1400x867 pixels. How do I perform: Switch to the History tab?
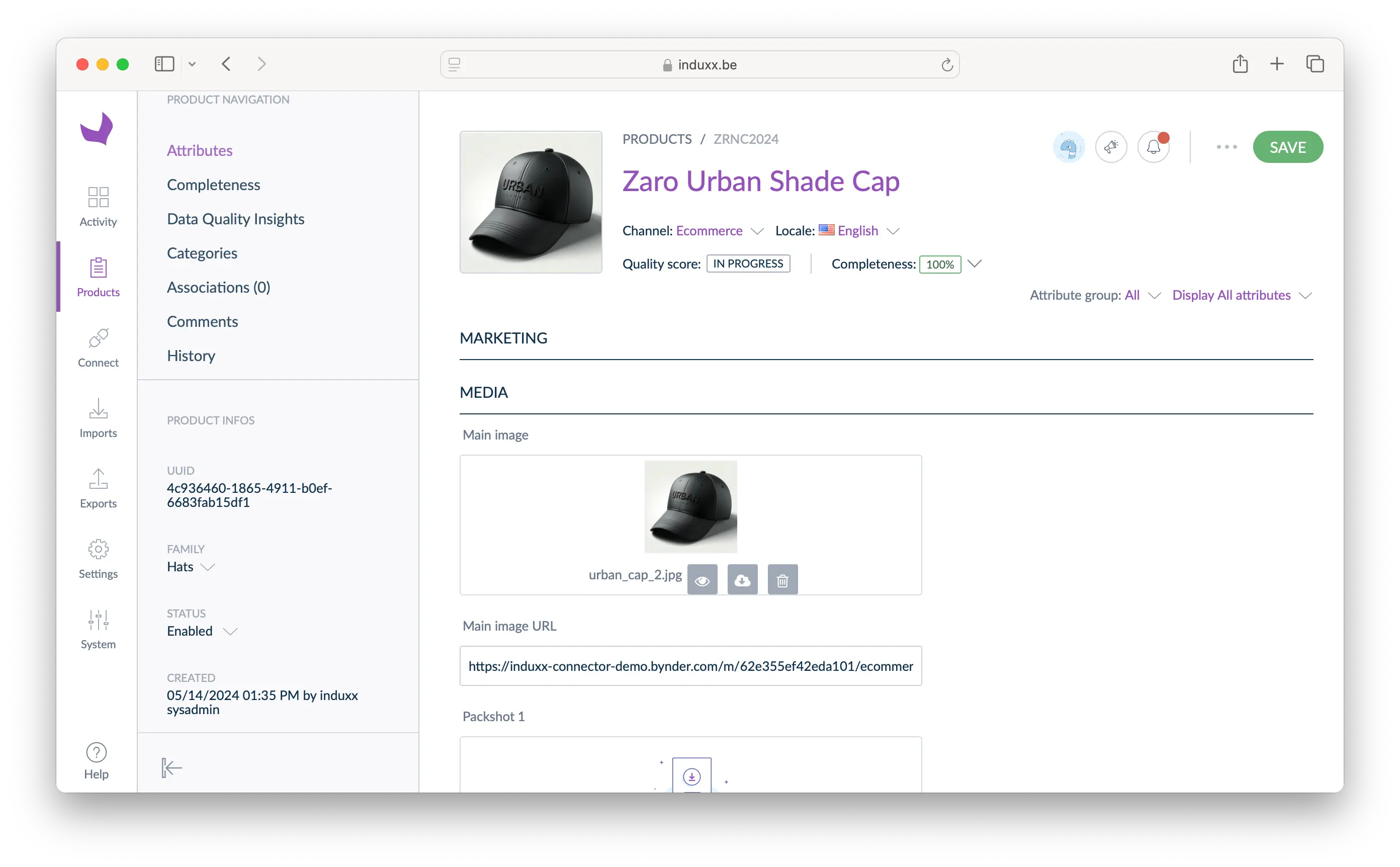coord(191,356)
